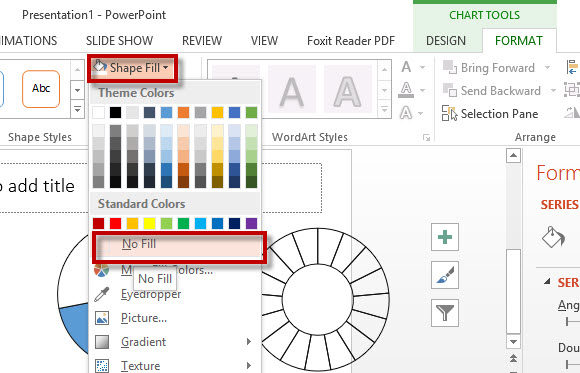Select the Eyedropper fill option
The image size is (580, 373).
click(x=151, y=294)
